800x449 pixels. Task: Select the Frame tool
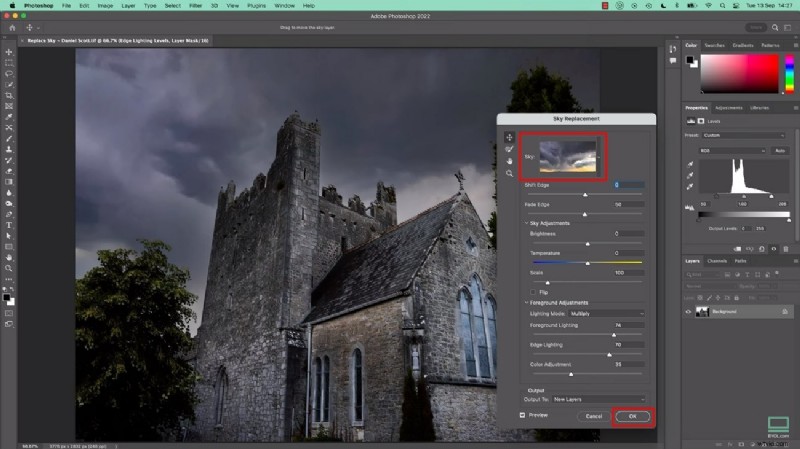point(9,106)
